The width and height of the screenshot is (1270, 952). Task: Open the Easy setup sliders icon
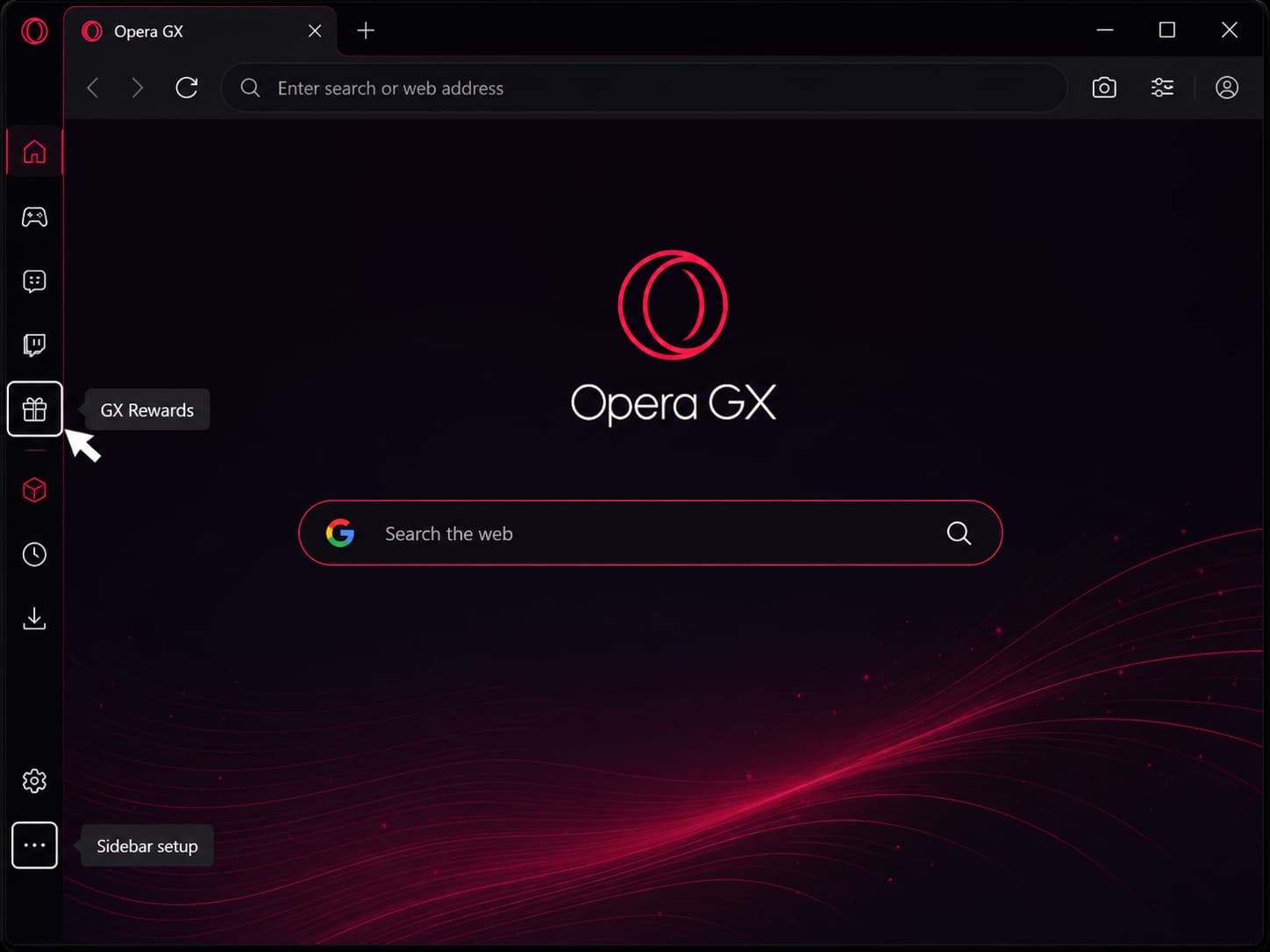1162,88
